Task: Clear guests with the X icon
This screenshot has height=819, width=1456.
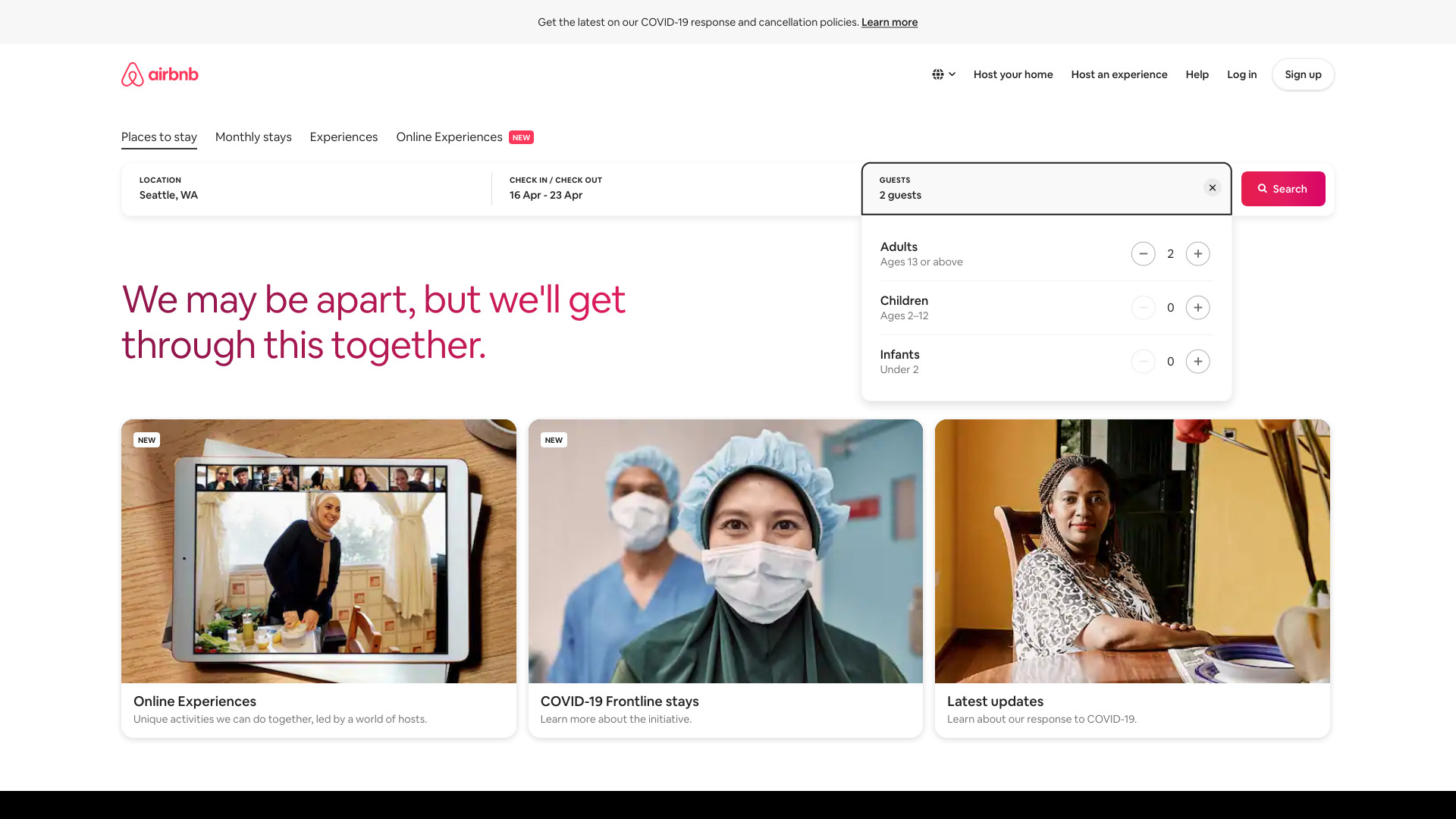Action: (1212, 188)
